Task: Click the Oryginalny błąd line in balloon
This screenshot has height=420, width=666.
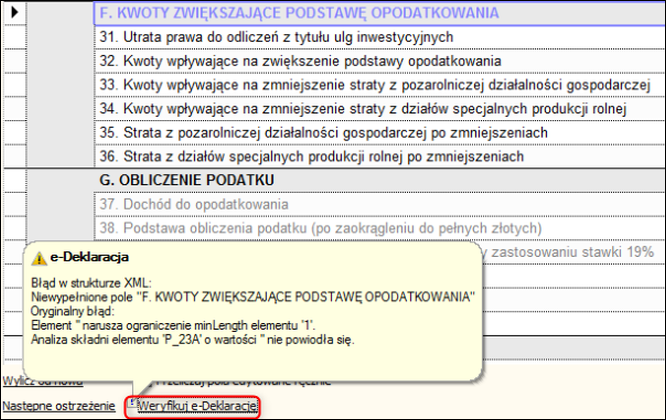Action: tap(73, 311)
